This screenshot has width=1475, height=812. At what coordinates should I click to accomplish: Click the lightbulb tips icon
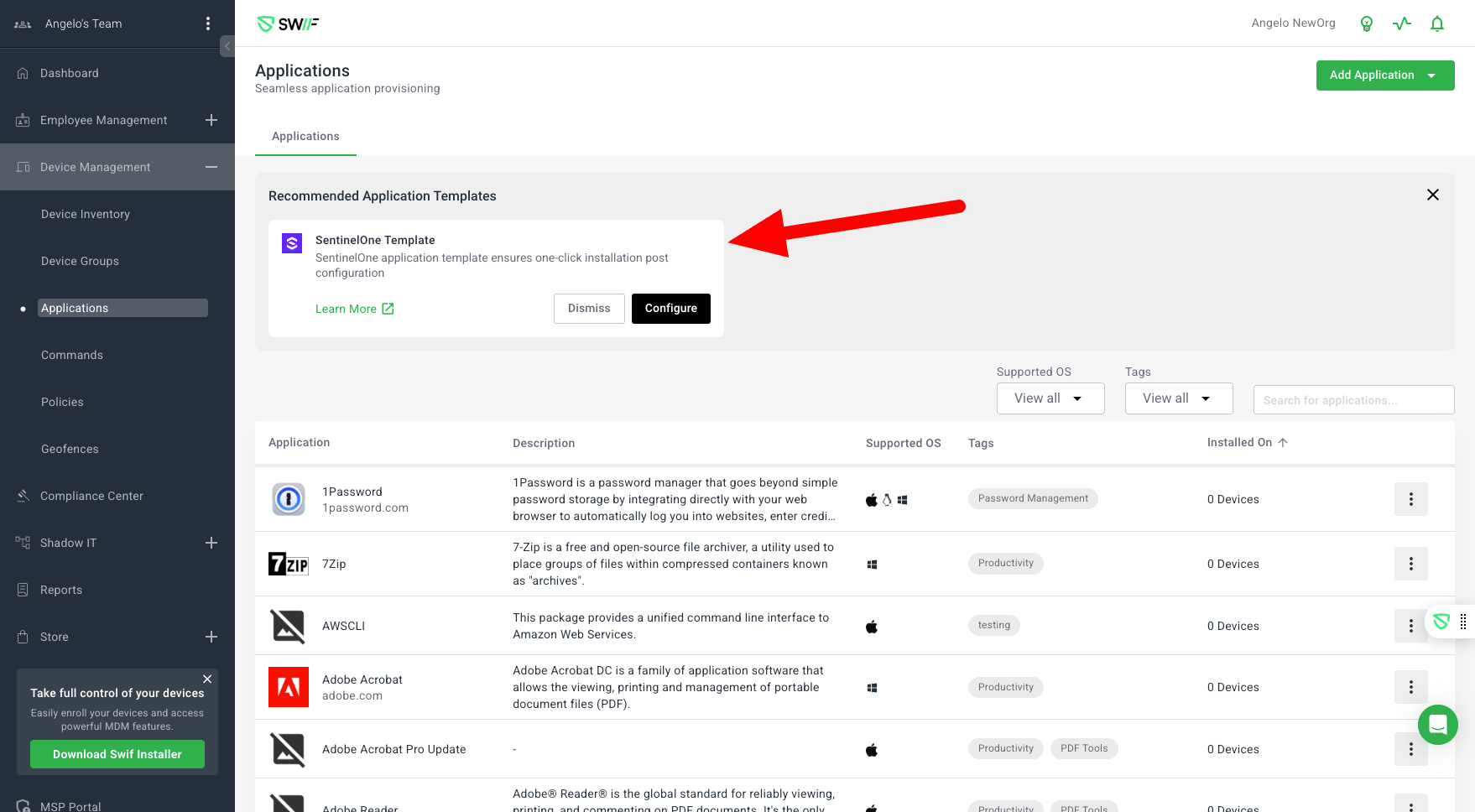(1367, 23)
